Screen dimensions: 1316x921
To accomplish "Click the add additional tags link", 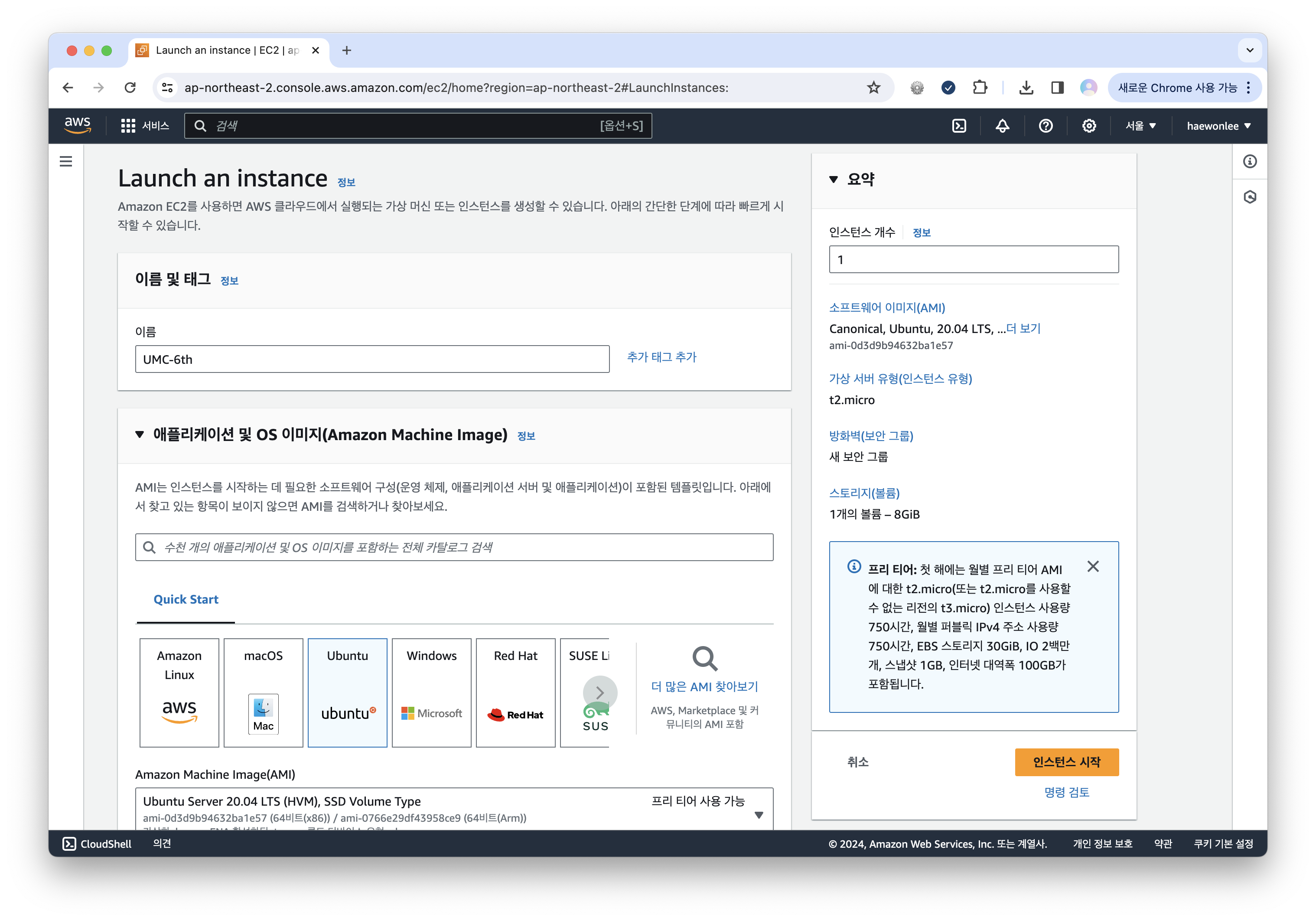I will [x=661, y=357].
